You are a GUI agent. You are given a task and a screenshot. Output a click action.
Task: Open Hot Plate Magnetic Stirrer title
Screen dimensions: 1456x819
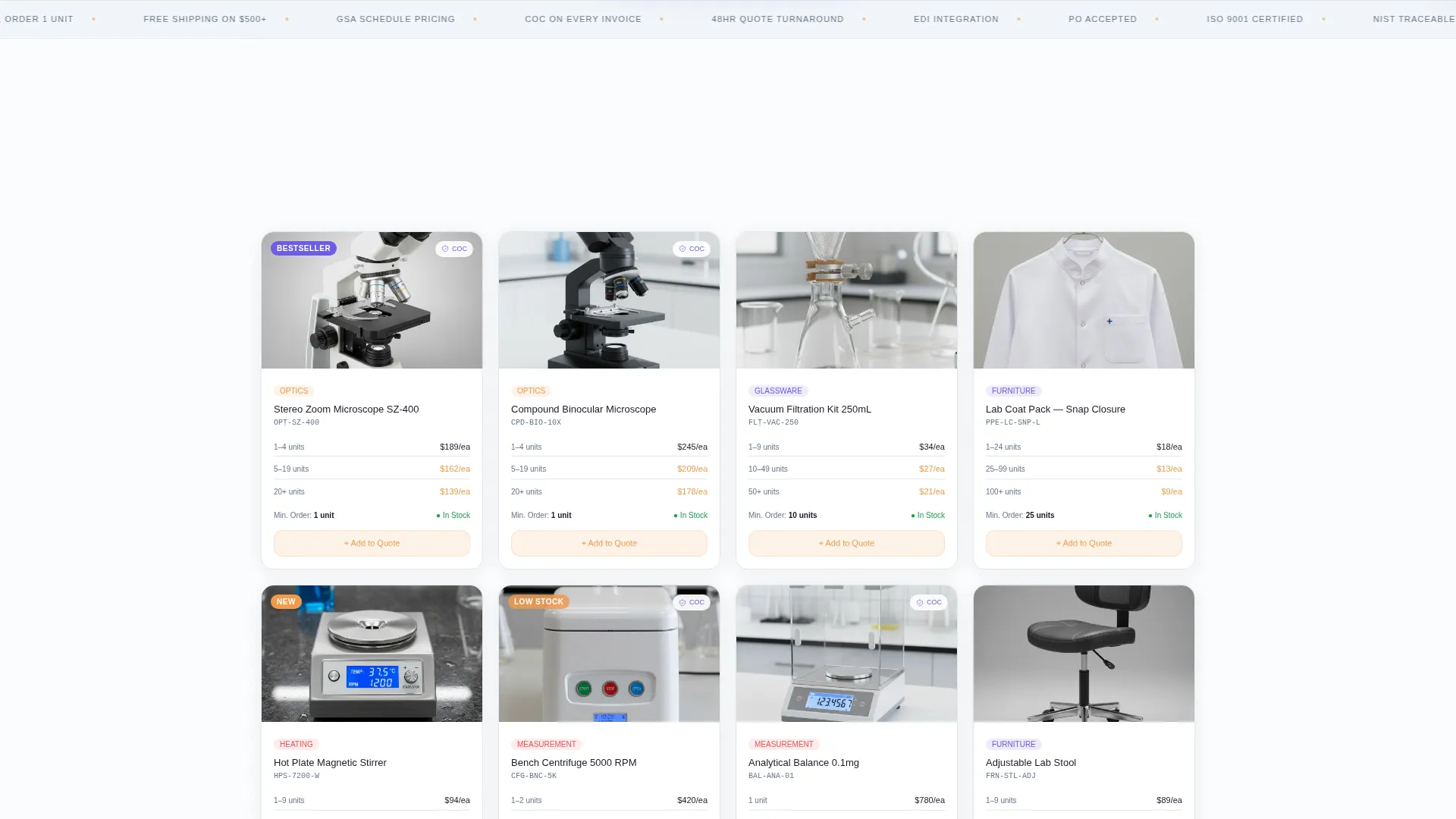pos(330,762)
